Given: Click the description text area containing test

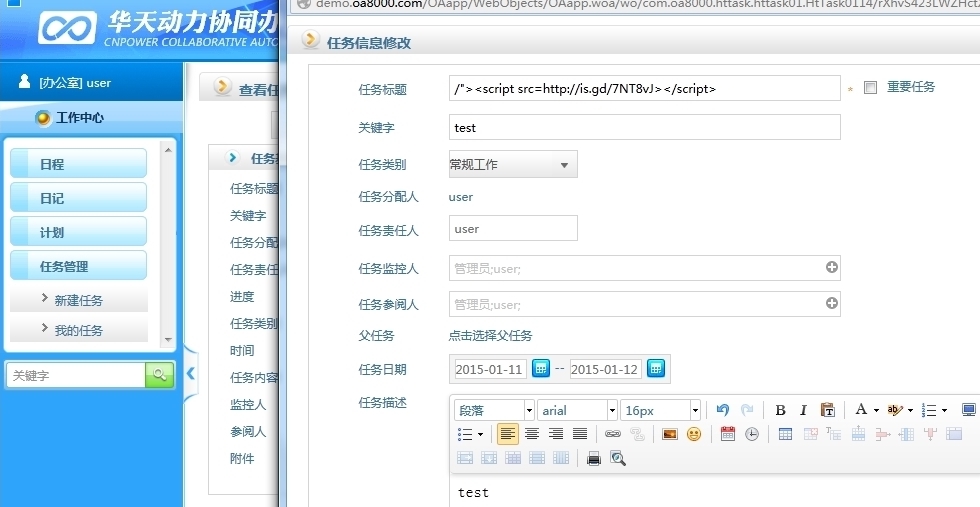Looking at the screenshot, I should point(714,491).
